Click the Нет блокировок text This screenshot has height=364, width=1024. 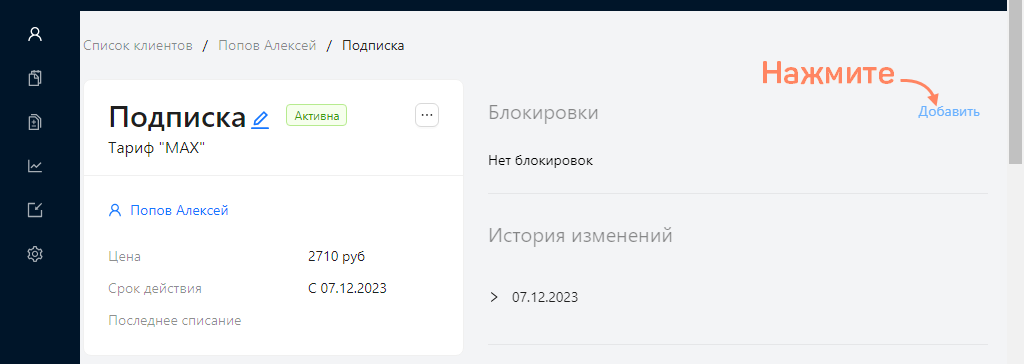point(541,161)
